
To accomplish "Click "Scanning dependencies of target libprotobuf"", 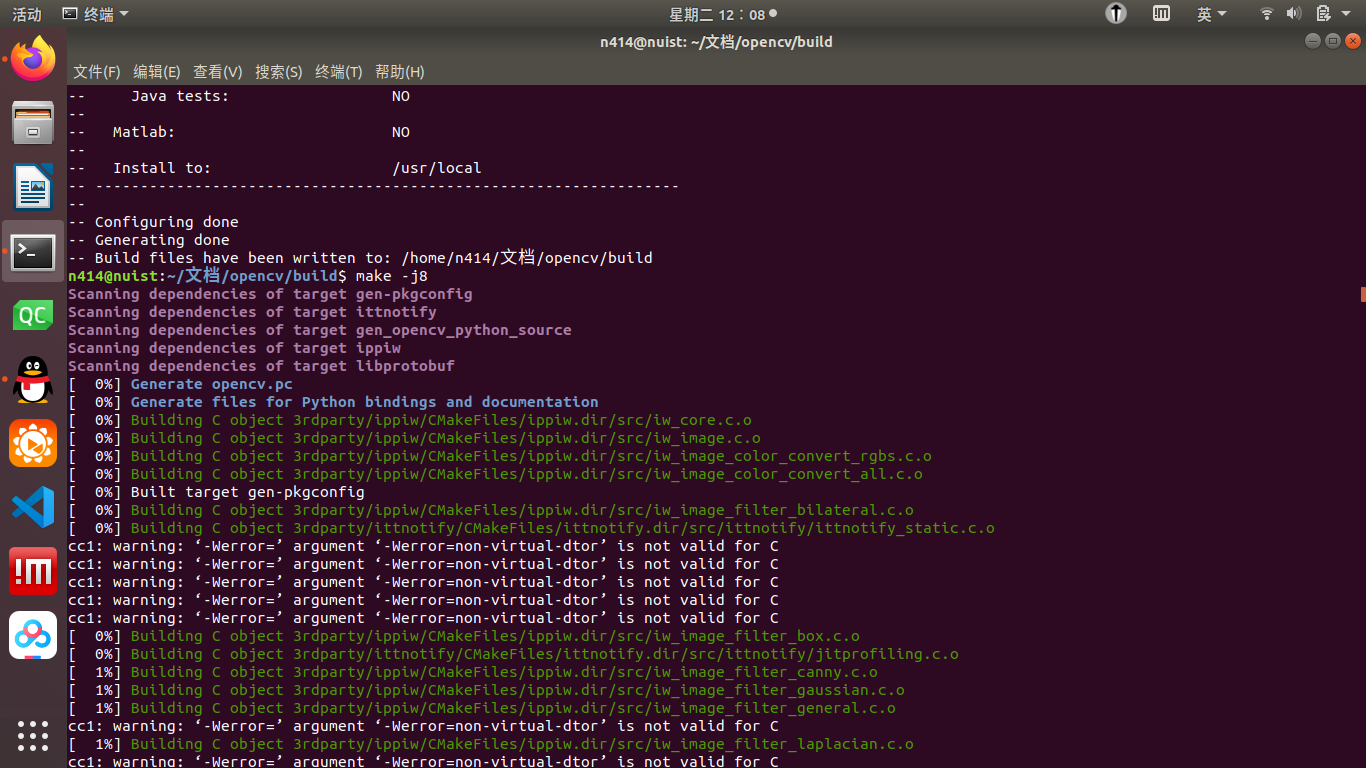I will pyautogui.click(x=261, y=366).
